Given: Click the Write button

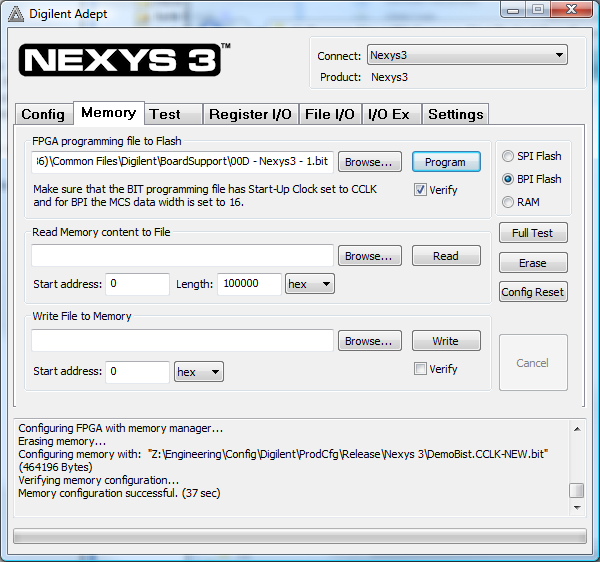Looking at the screenshot, I should coord(446,341).
